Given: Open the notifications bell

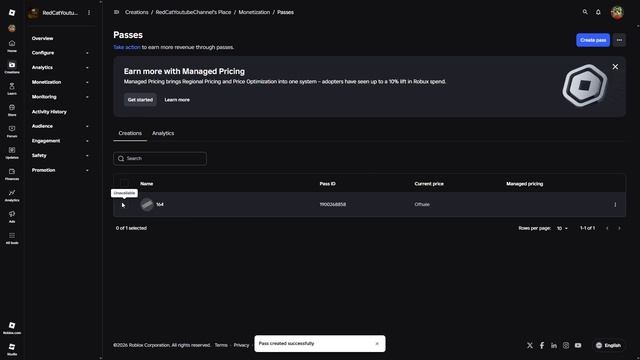Looking at the screenshot, I should (x=598, y=12).
